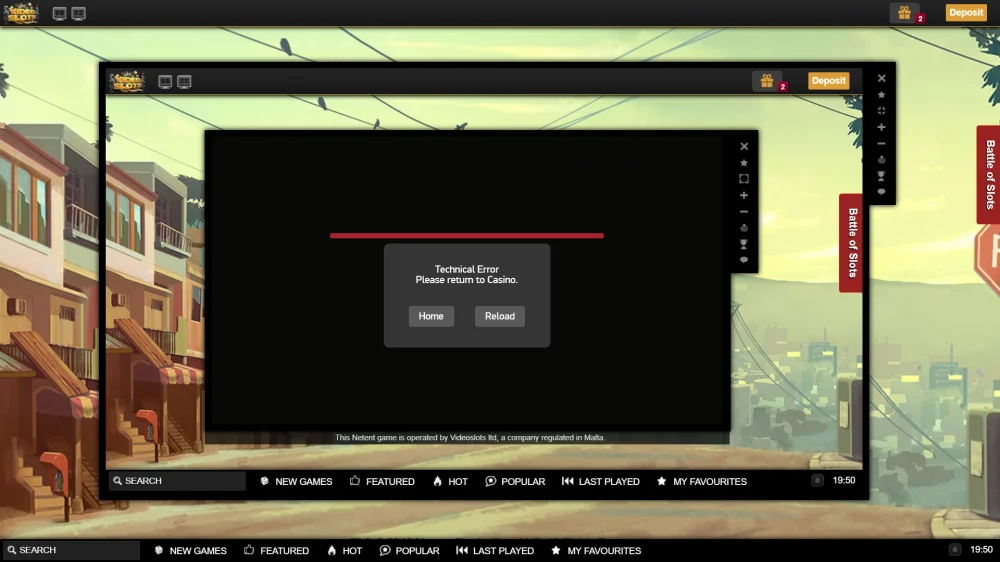The width and height of the screenshot is (1000, 562).
Task: Click the money pot icon in inner game sidebar
Action: [x=744, y=228]
